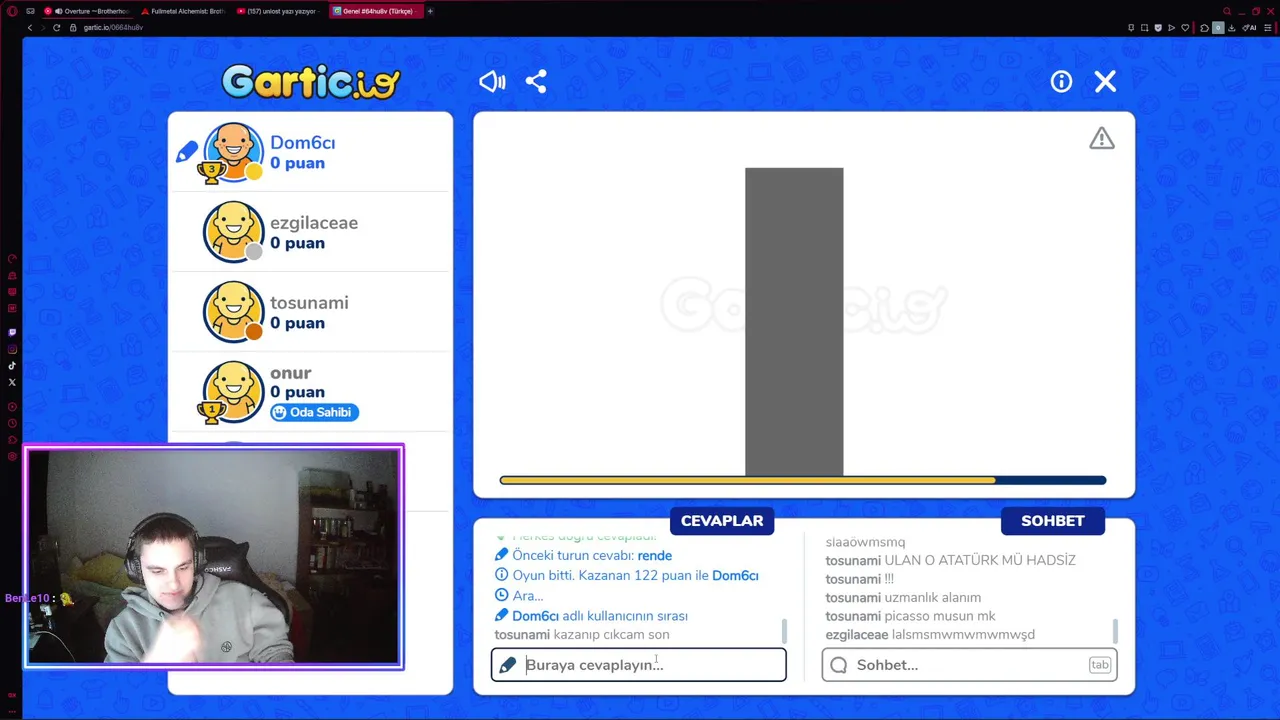Click Dom6cı's player avatar
1280x720 pixels.
[x=233, y=152]
